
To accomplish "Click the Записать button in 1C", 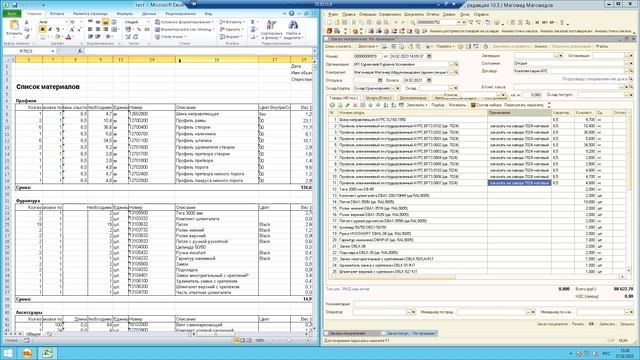I will click(607, 324).
